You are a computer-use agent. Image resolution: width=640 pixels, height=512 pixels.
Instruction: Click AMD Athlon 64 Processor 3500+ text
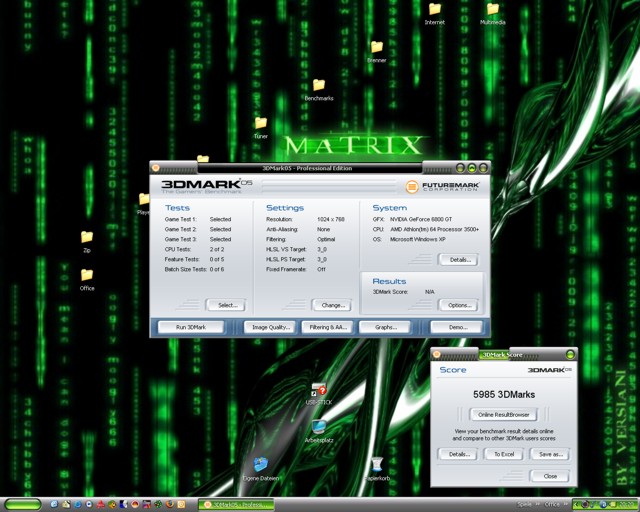434,229
